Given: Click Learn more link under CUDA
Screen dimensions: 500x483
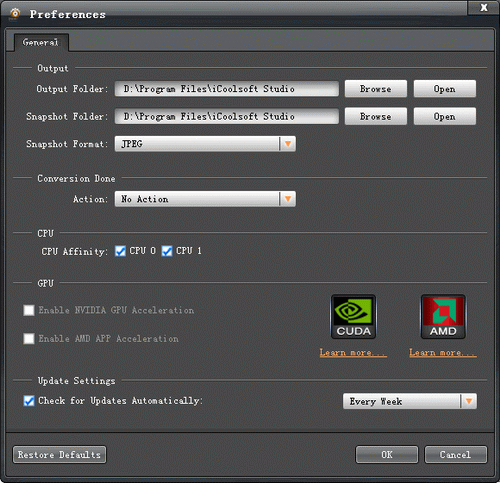Looking at the screenshot, I should pyautogui.click(x=353, y=353).
